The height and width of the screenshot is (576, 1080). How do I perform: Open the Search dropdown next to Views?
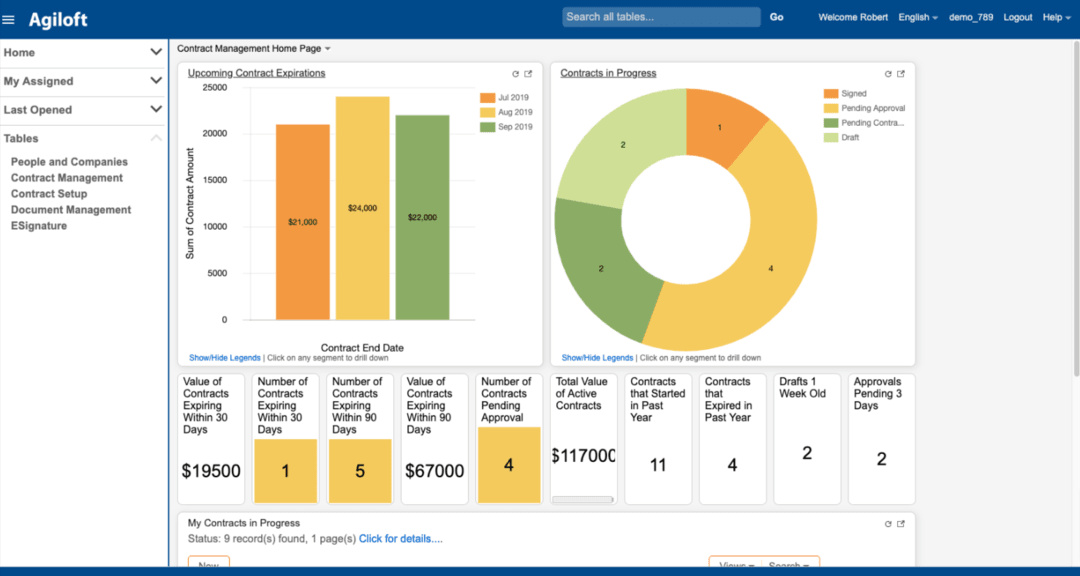coord(788,563)
